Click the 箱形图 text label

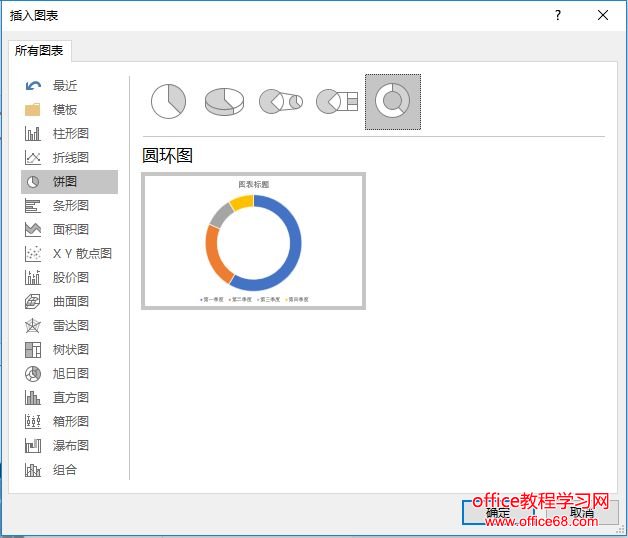71,421
